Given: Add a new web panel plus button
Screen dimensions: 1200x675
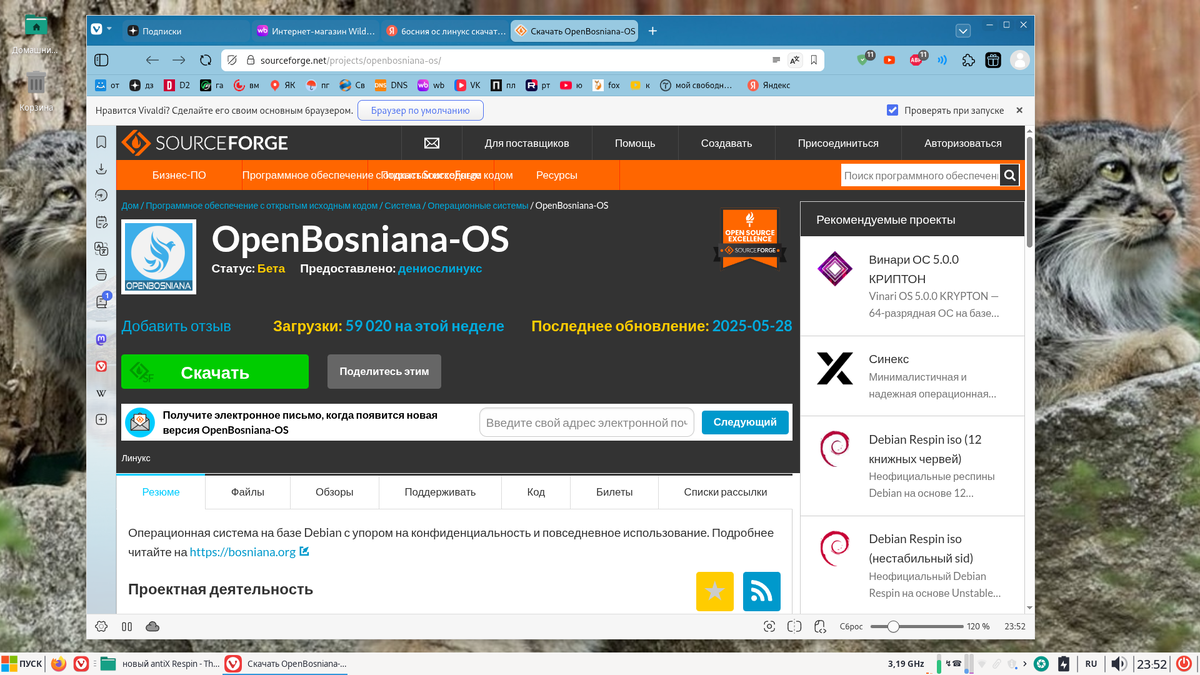Looking at the screenshot, I should point(101,419).
